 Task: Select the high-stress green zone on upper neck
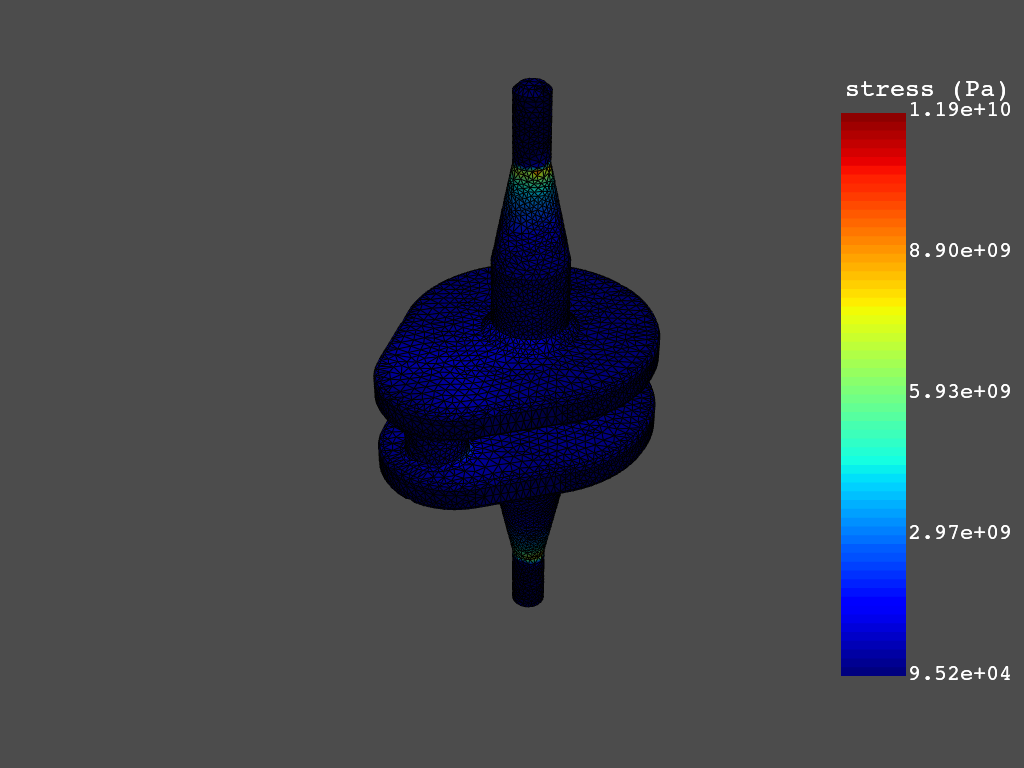(531, 180)
